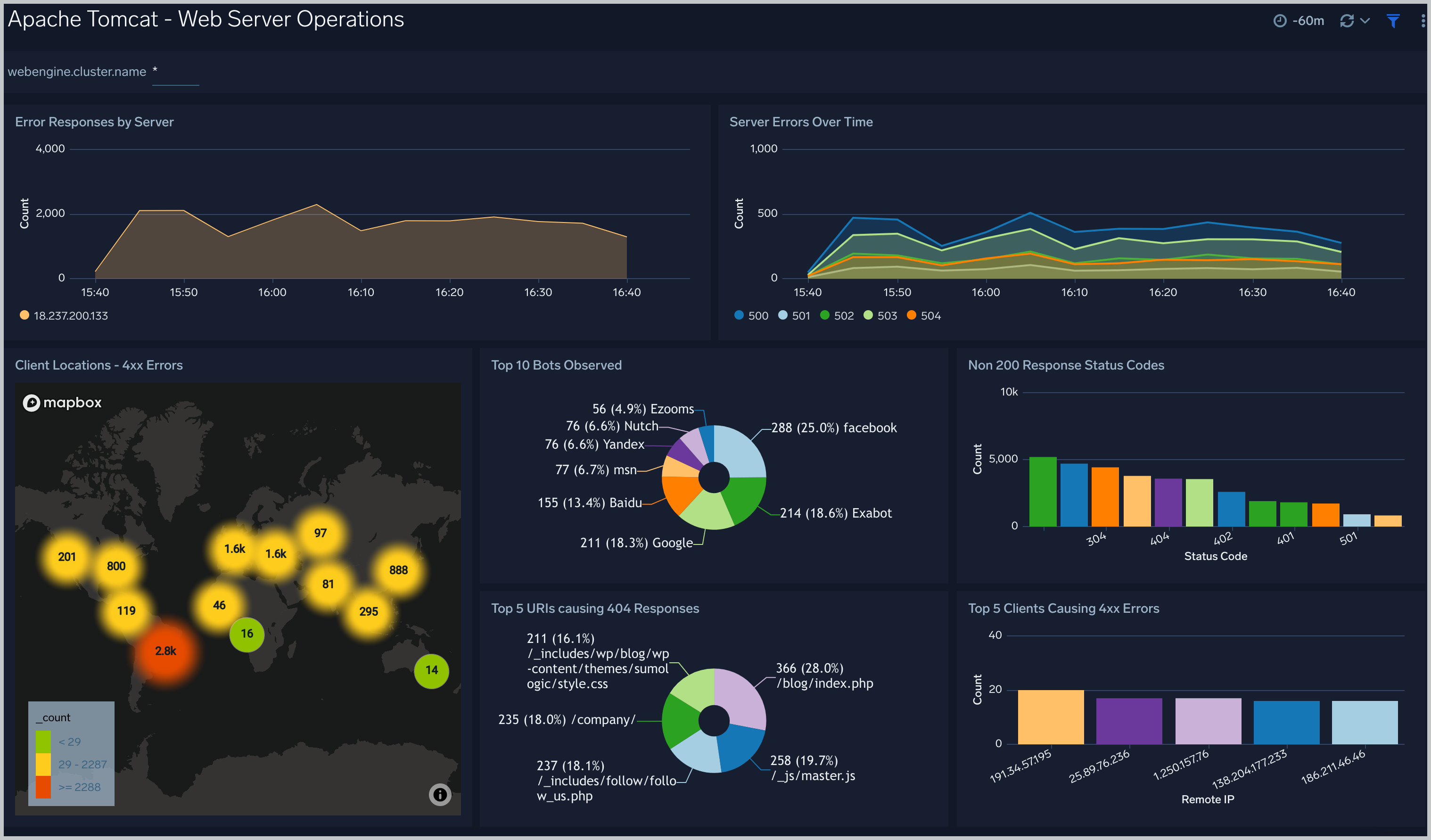This screenshot has width=1431, height=840.
Task: Toggle the 504 legend series
Action: tap(924, 315)
